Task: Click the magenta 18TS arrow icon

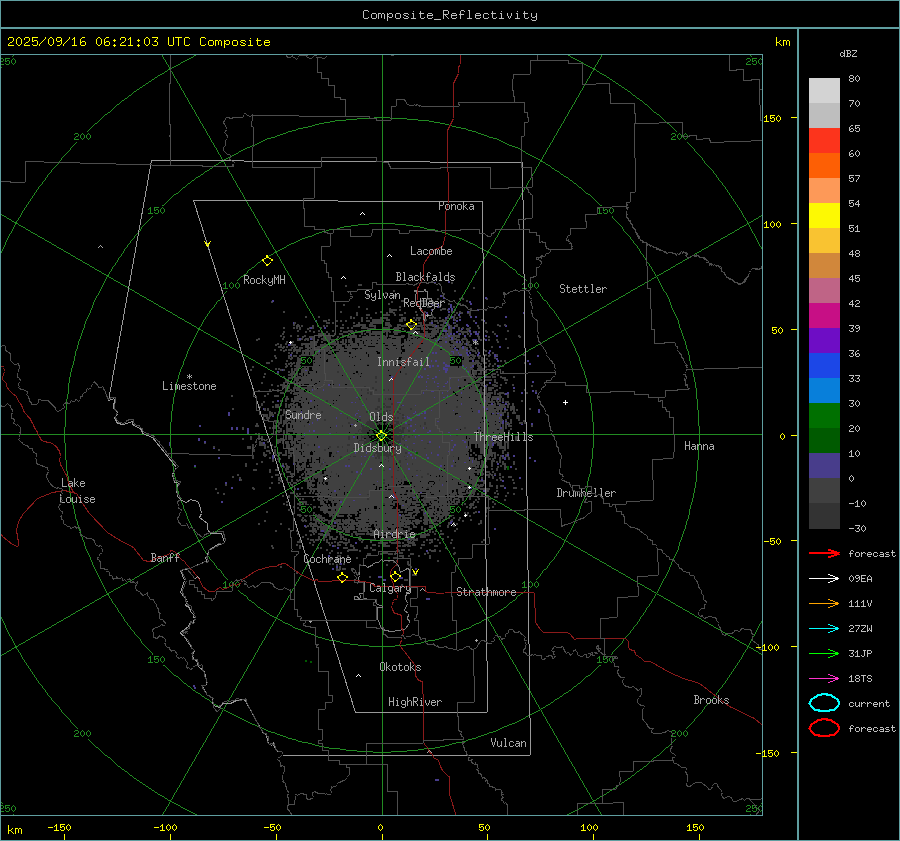Action: click(824, 679)
